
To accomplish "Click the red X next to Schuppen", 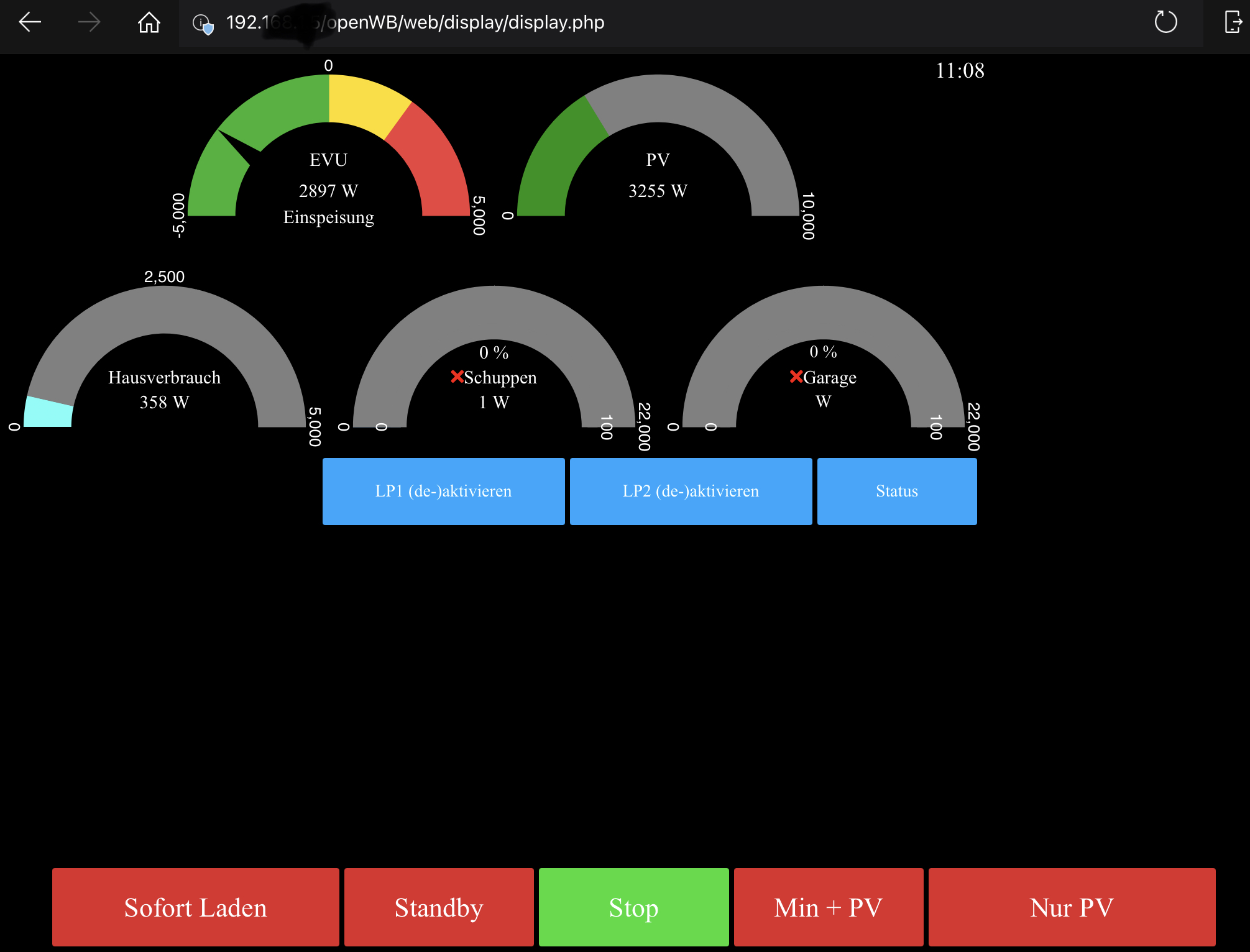I will pos(457,377).
